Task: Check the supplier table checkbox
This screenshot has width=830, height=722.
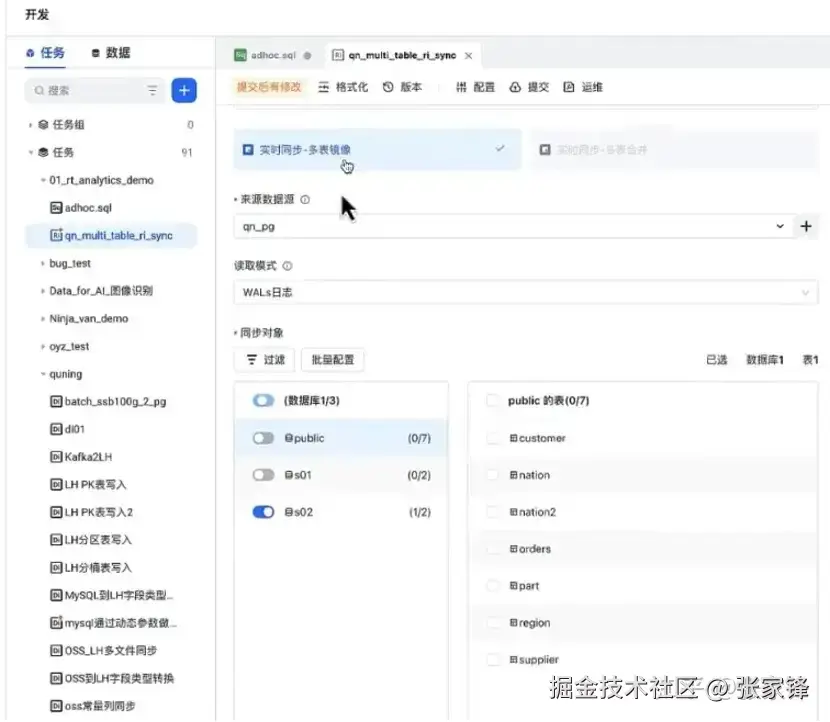Action: click(493, 660)
